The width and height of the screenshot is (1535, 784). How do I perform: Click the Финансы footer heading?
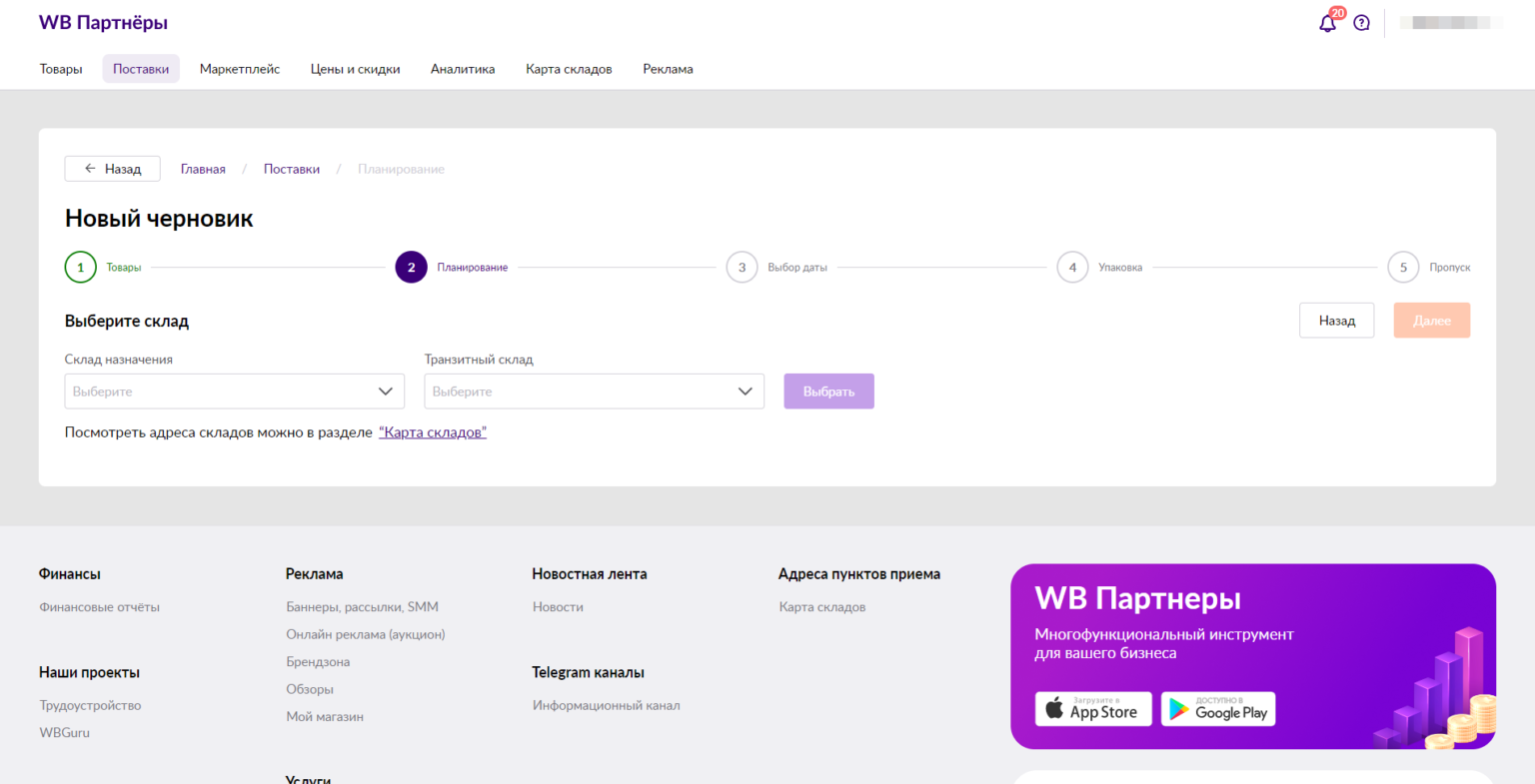click(70, 574)
